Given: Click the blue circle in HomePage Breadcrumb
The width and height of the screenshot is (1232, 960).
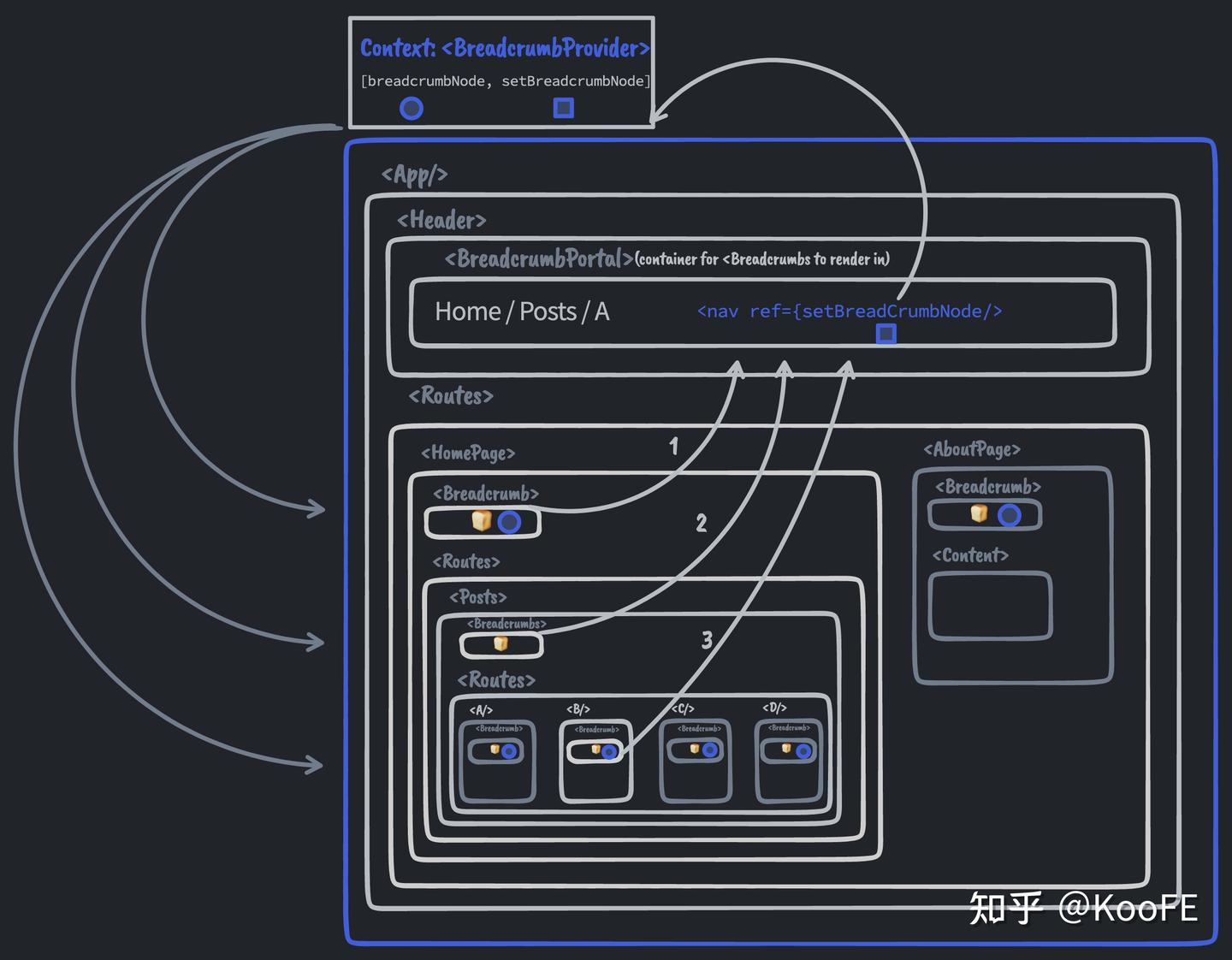Looking at the screenshot, I should 509,522.
